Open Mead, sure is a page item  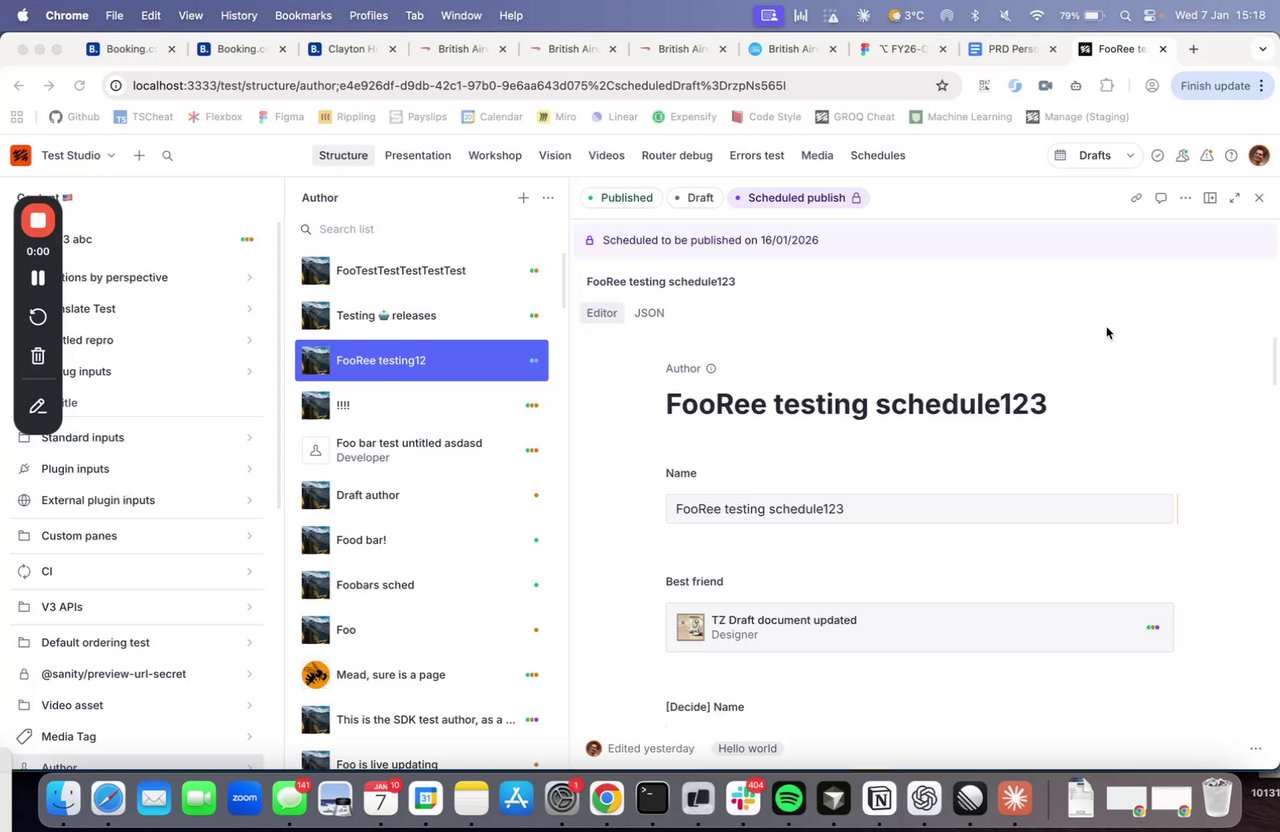422,675
